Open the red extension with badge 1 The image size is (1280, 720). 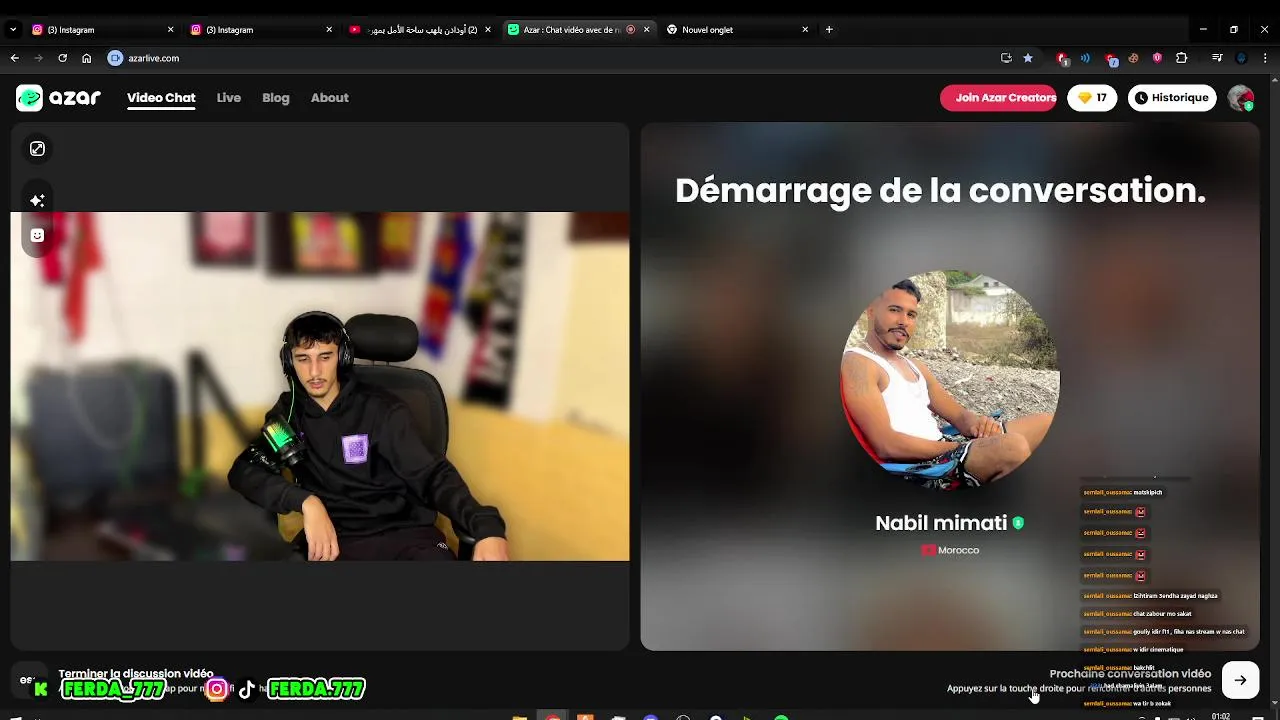click(x=1062, y=58)
